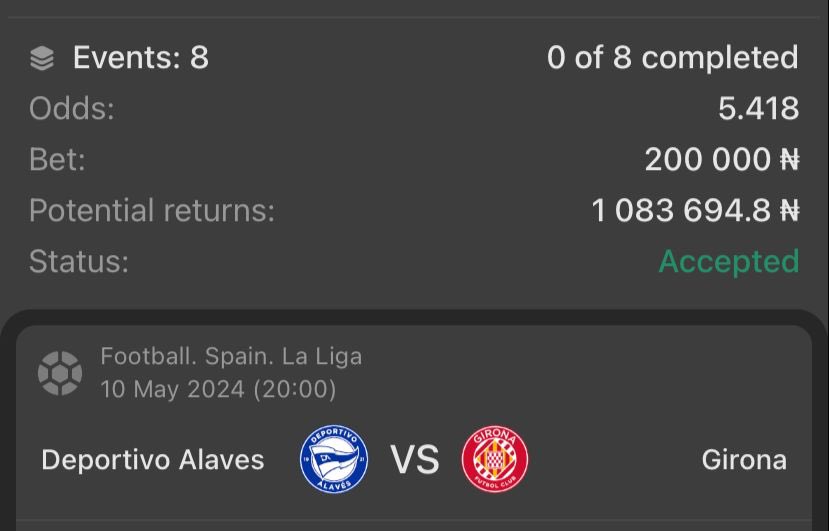Click the "0 of 8 completed" text
829x531 pixels.
point(672,58)
